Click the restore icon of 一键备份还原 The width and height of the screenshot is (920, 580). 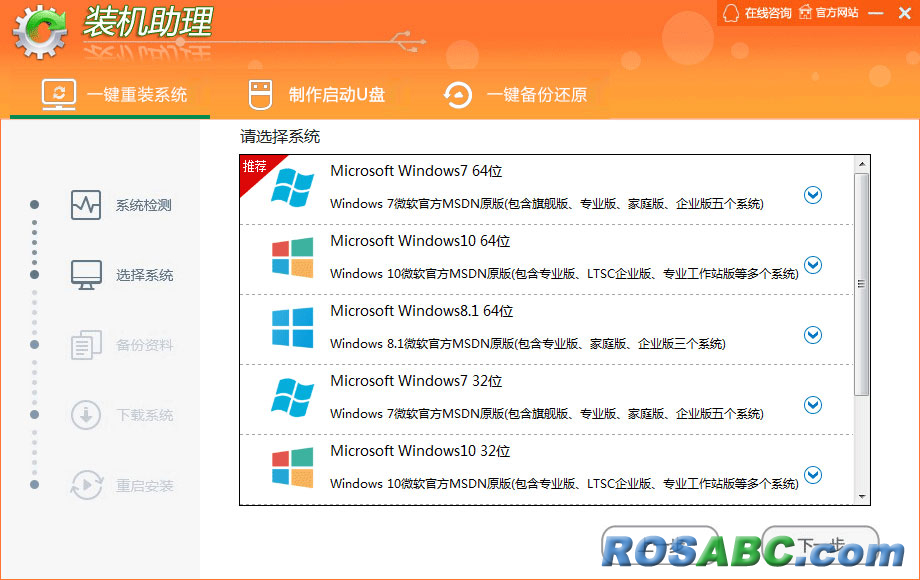point(458,95)
